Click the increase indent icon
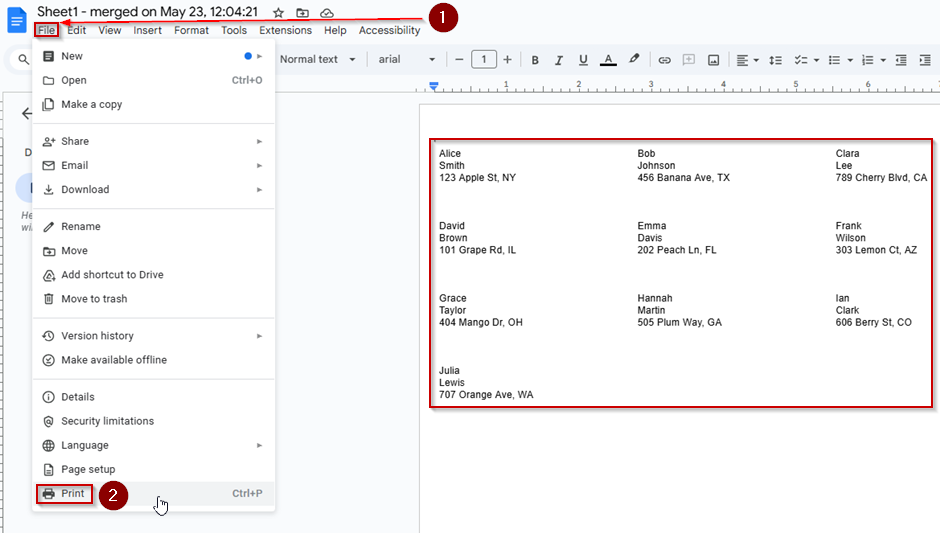This screenshot has width=940, height=533. click(x=925, y=60)
